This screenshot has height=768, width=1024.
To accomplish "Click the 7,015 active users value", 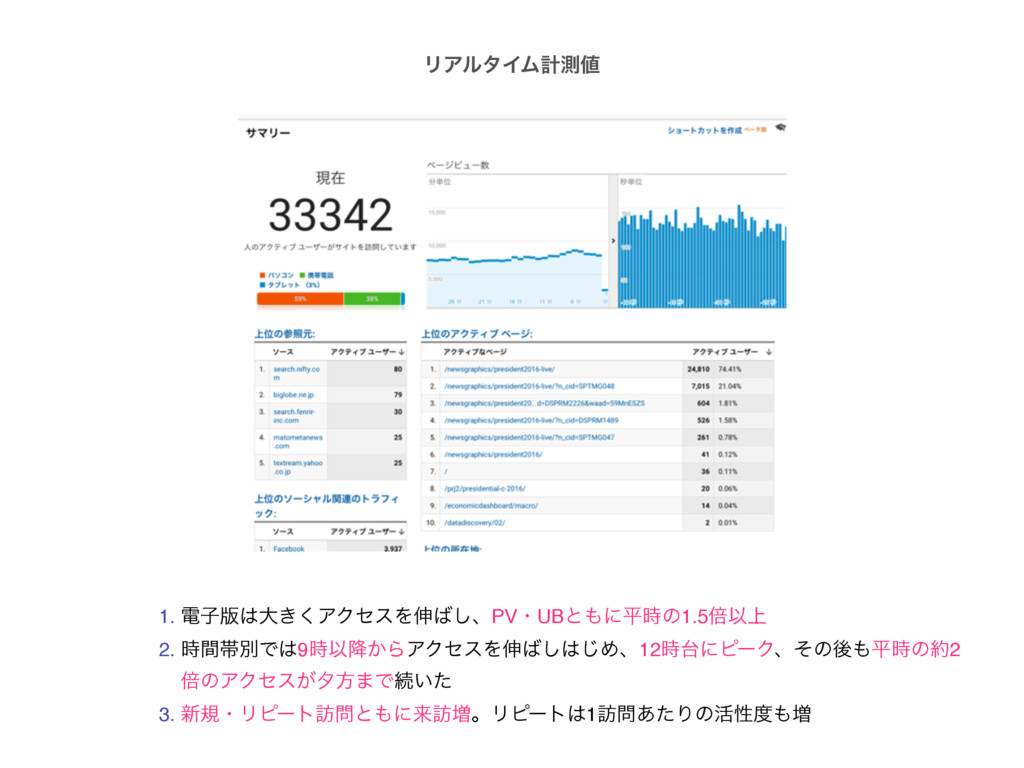I will click(x=700, y=386).
